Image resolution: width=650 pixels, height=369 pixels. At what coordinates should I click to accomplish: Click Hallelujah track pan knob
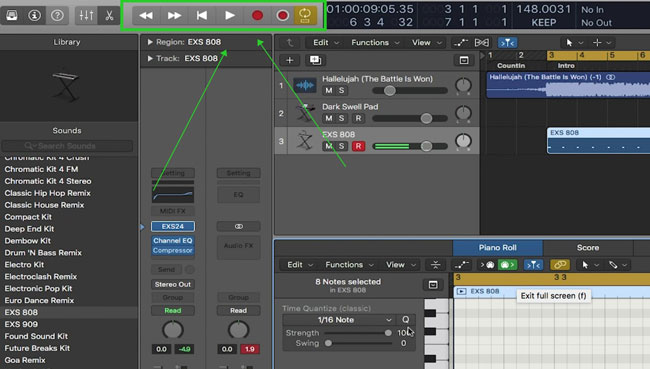coord(463,85)
